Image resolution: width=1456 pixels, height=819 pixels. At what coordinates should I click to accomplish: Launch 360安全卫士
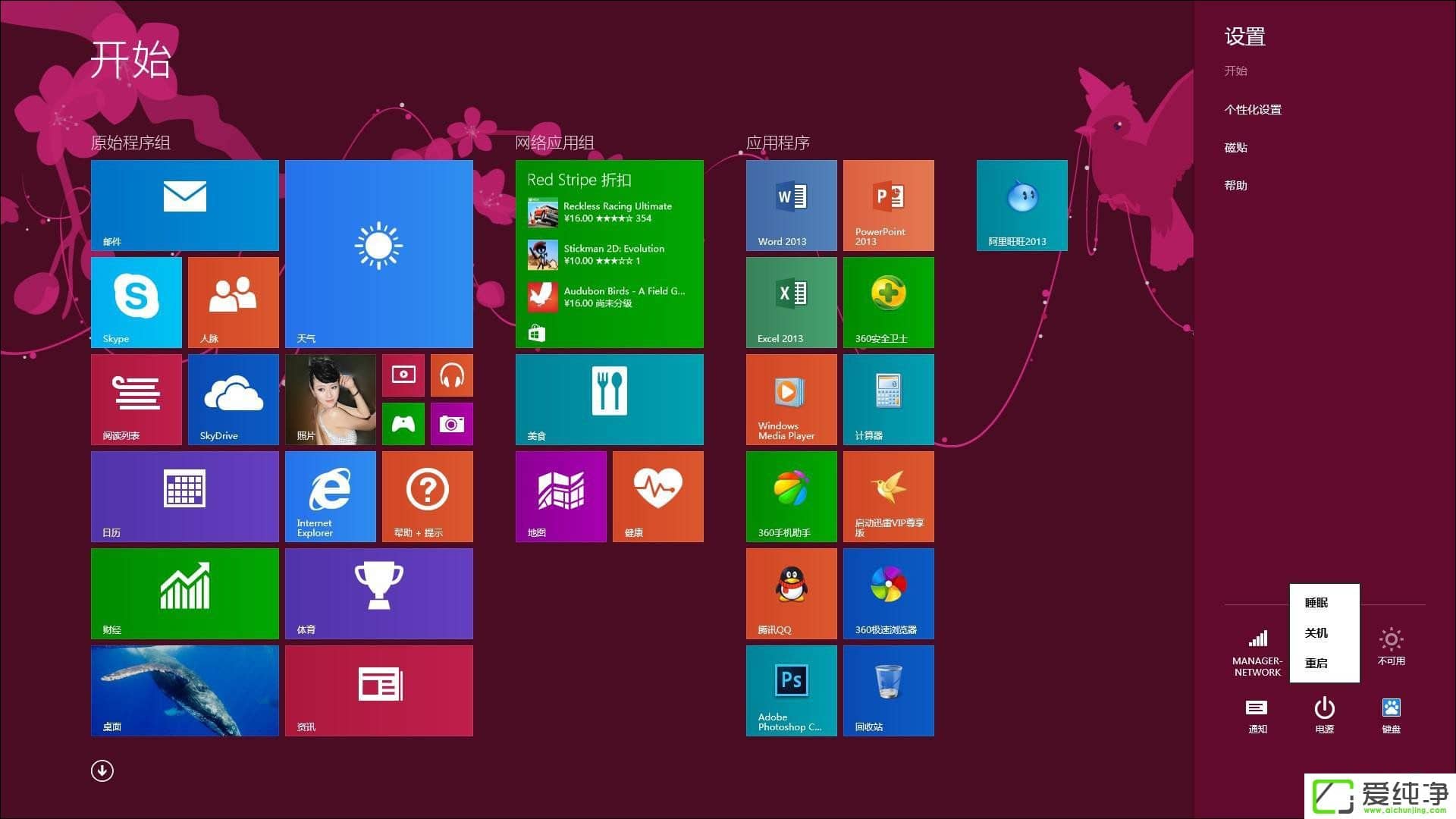click(x=887, y=302)
